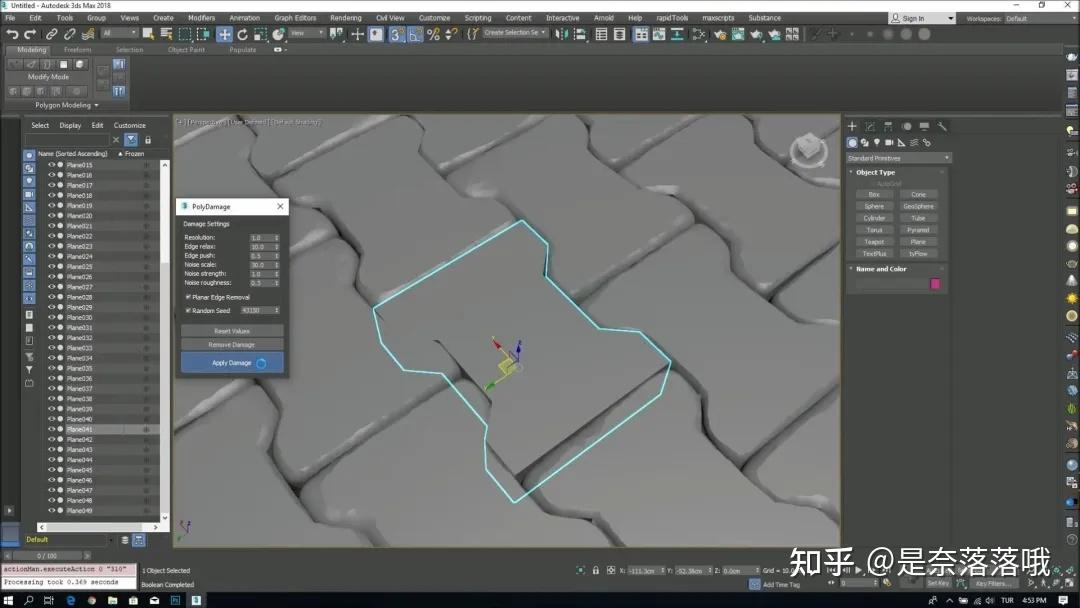Screen dimensions: 1080x608
Task: Click the Apply Damage button
Action: (231, 362)
